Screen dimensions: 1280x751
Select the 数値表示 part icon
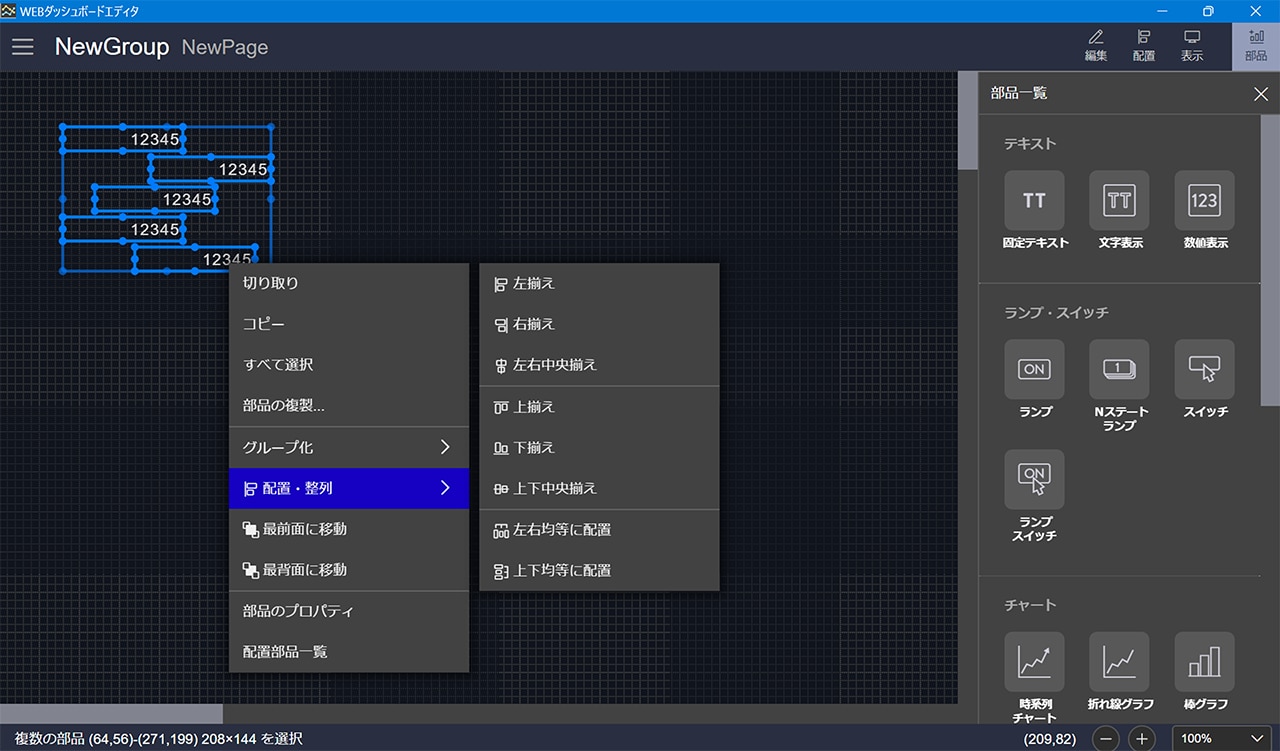point(1204,201)
